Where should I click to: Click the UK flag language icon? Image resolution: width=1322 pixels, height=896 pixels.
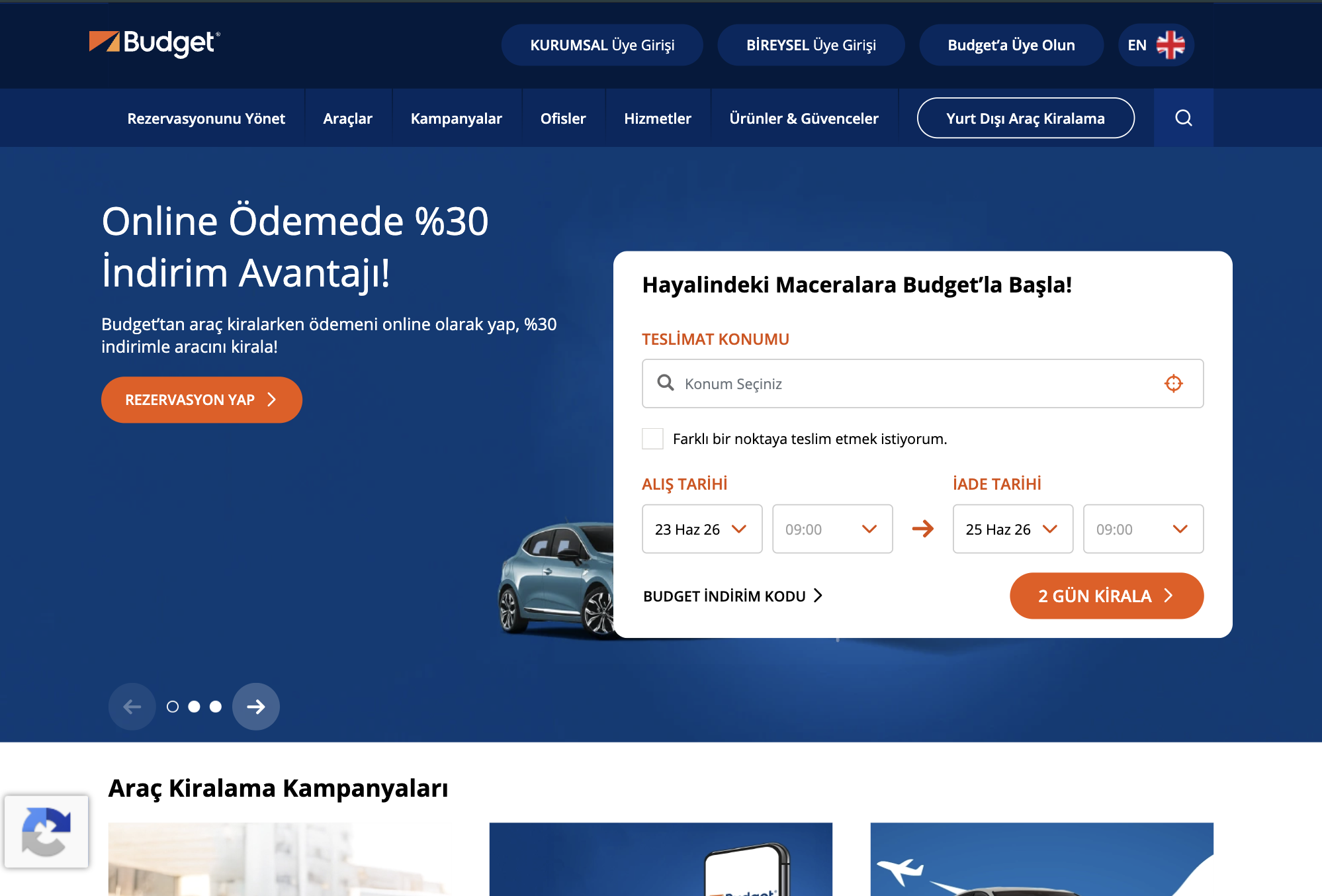[1170, 45]
